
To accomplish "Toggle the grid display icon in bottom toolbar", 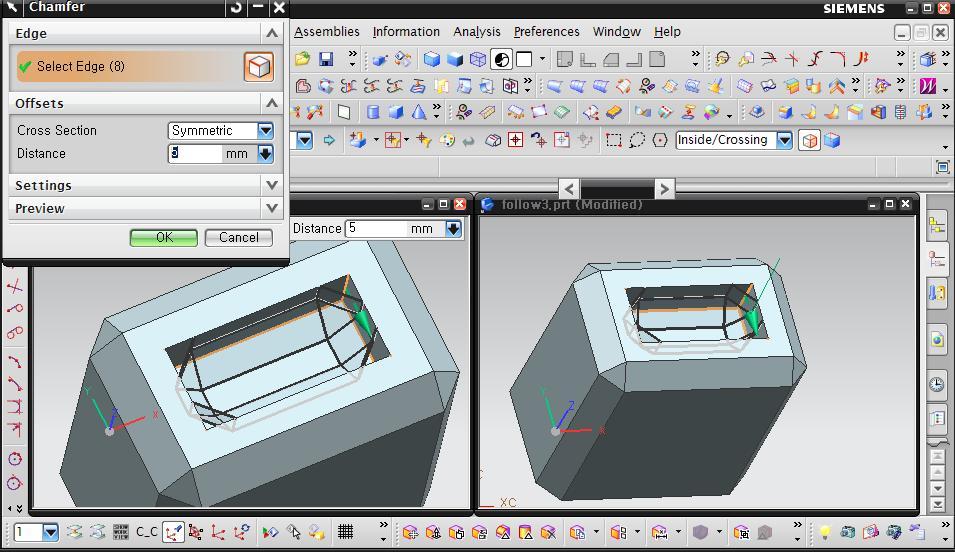I will (x=345, y=532).
